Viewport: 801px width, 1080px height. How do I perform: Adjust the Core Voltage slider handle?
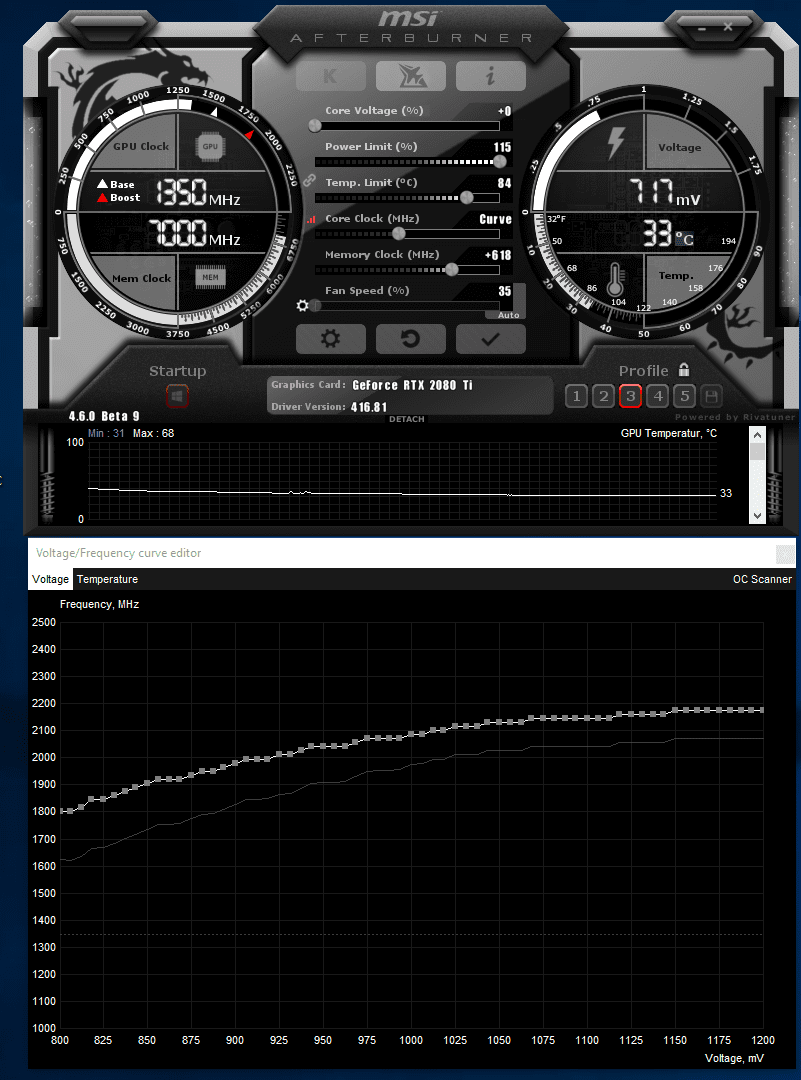pyautogui.click(x=315, y=125)
